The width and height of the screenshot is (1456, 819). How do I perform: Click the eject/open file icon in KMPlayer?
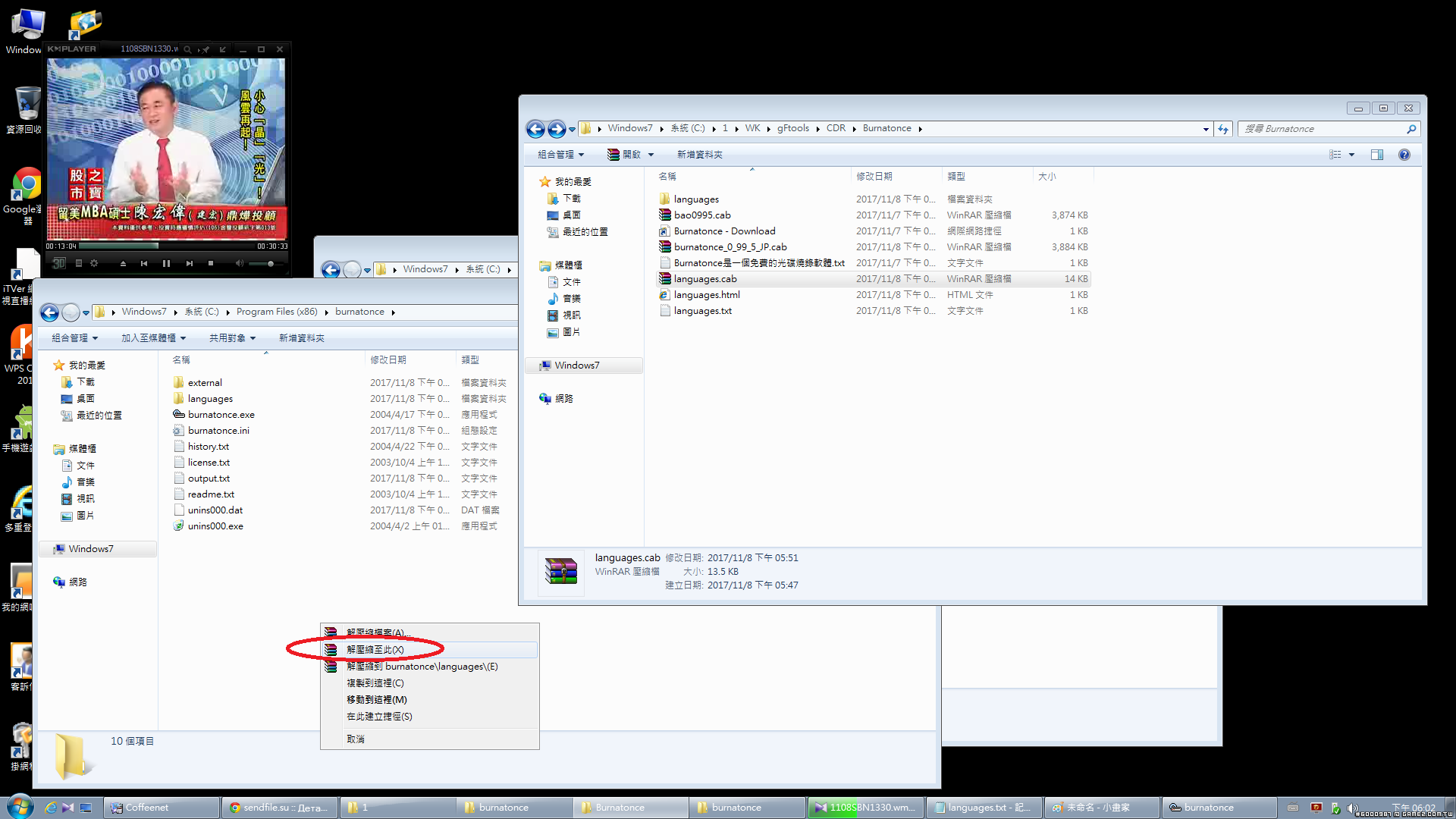(123, 263)
